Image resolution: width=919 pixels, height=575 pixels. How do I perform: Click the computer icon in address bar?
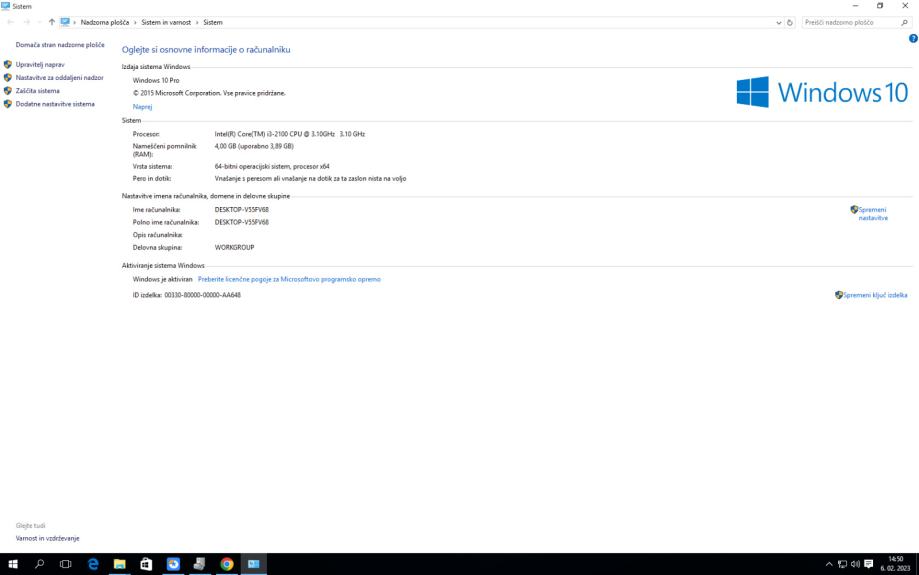tap(64, 22)
